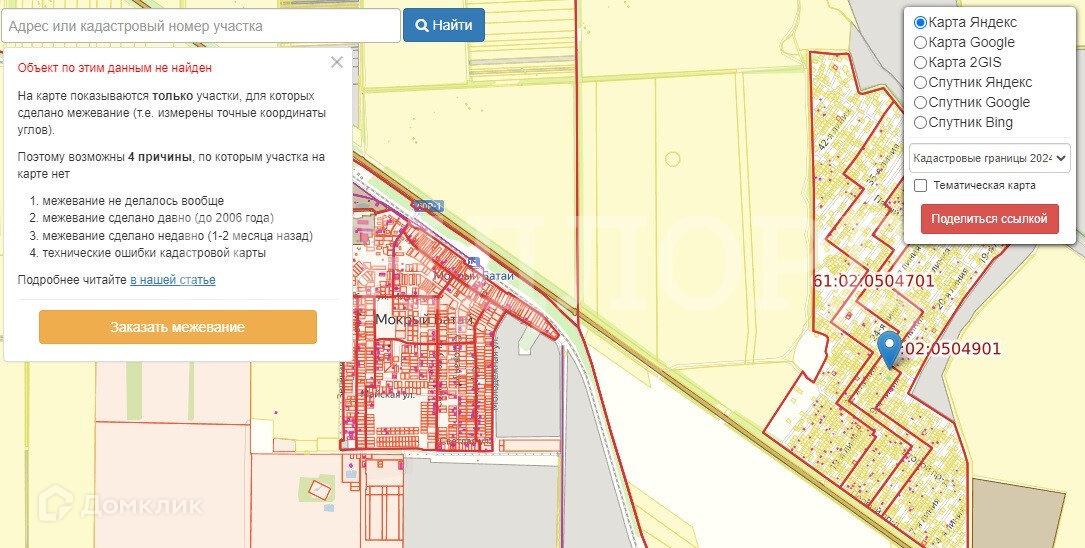Click the Поделиться ссылкой button

point(990,219)
